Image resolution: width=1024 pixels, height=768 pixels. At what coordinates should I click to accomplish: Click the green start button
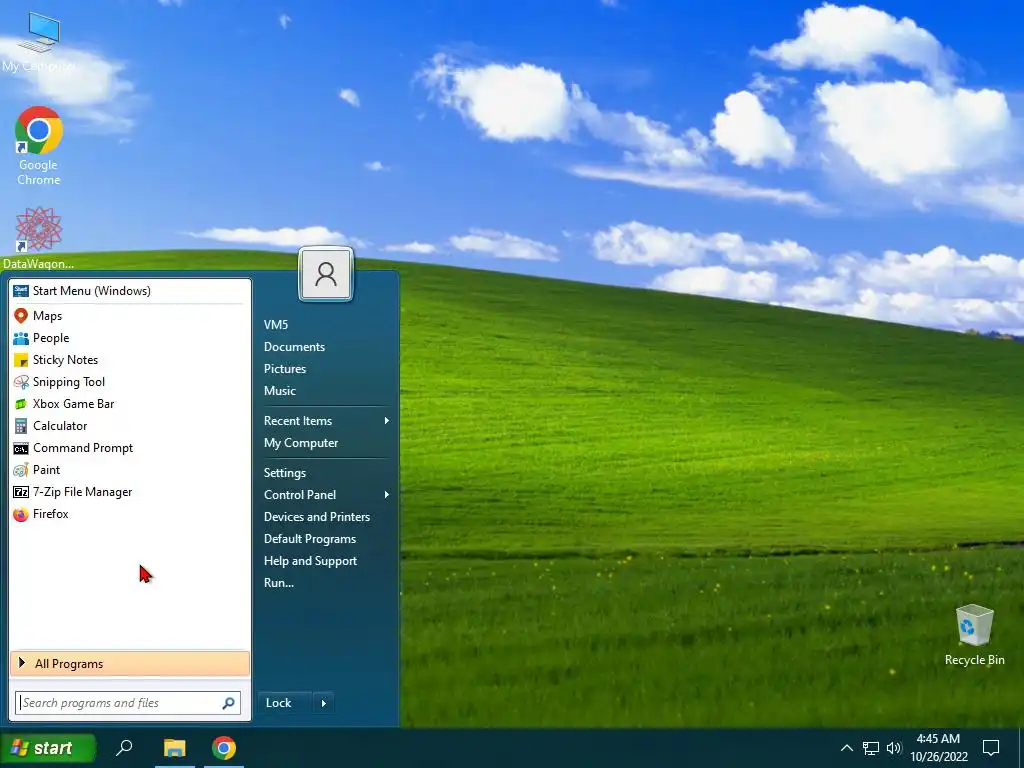click(48, 748)
